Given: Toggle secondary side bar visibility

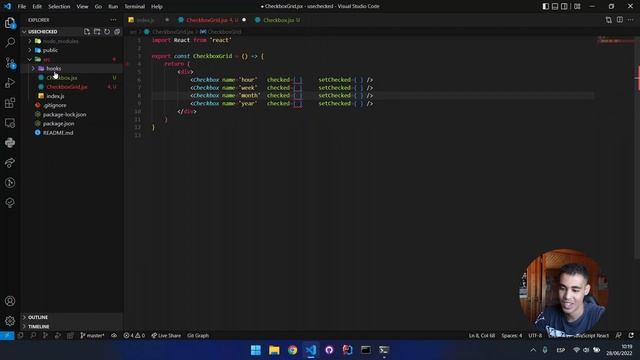Looking at the screenshot, I should coord(564,7).
